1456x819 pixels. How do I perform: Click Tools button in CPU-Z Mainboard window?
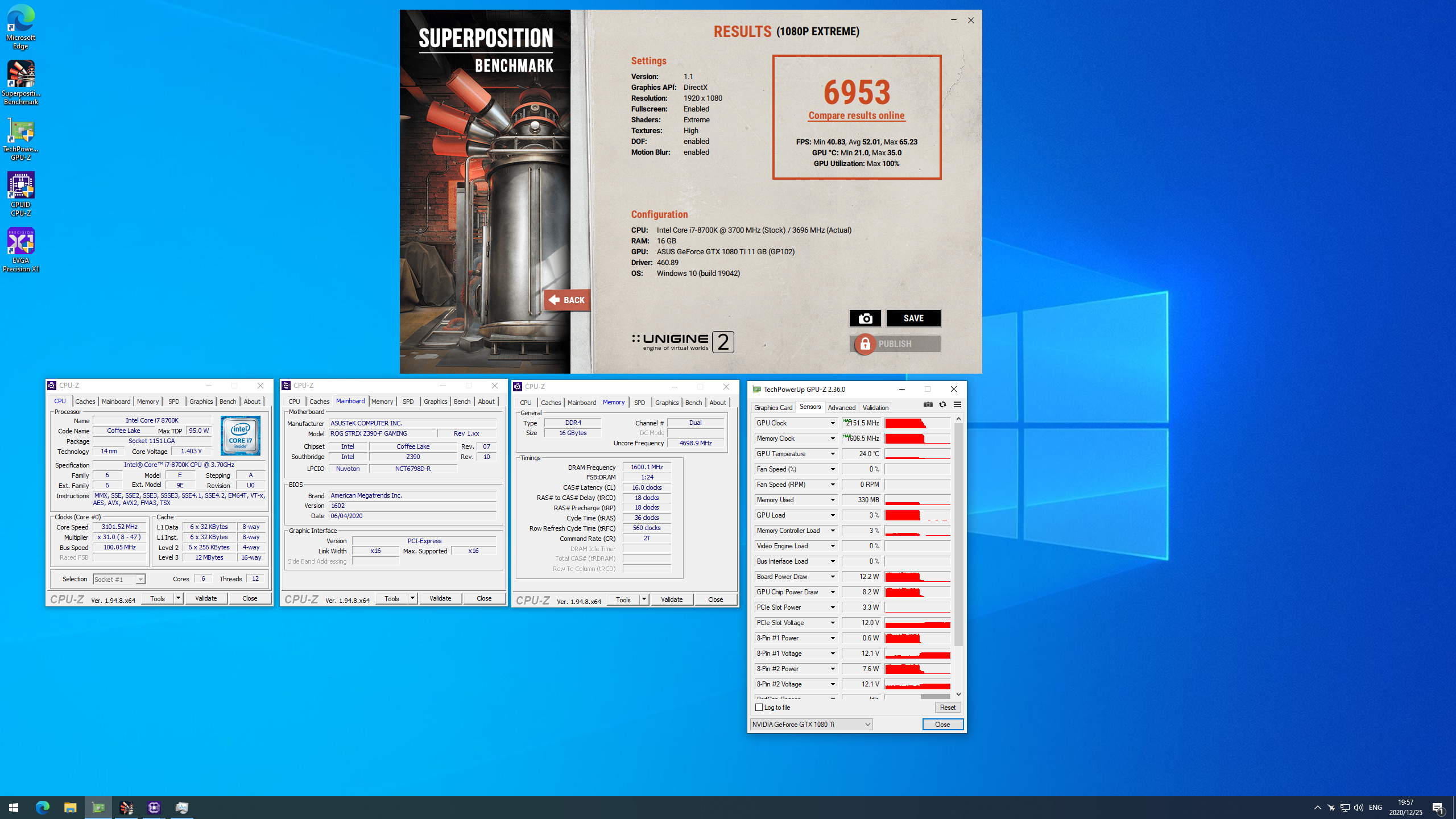pyautogui.click(x=391, y=598)
